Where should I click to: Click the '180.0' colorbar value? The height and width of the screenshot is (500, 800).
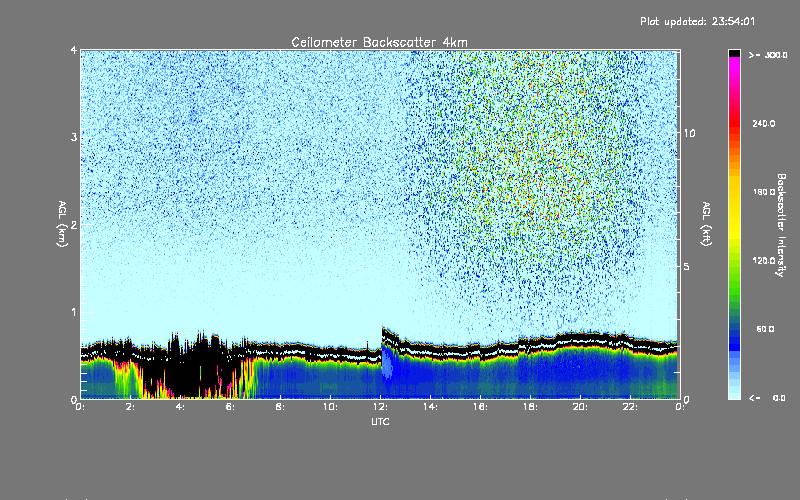[x=764, y=192]
